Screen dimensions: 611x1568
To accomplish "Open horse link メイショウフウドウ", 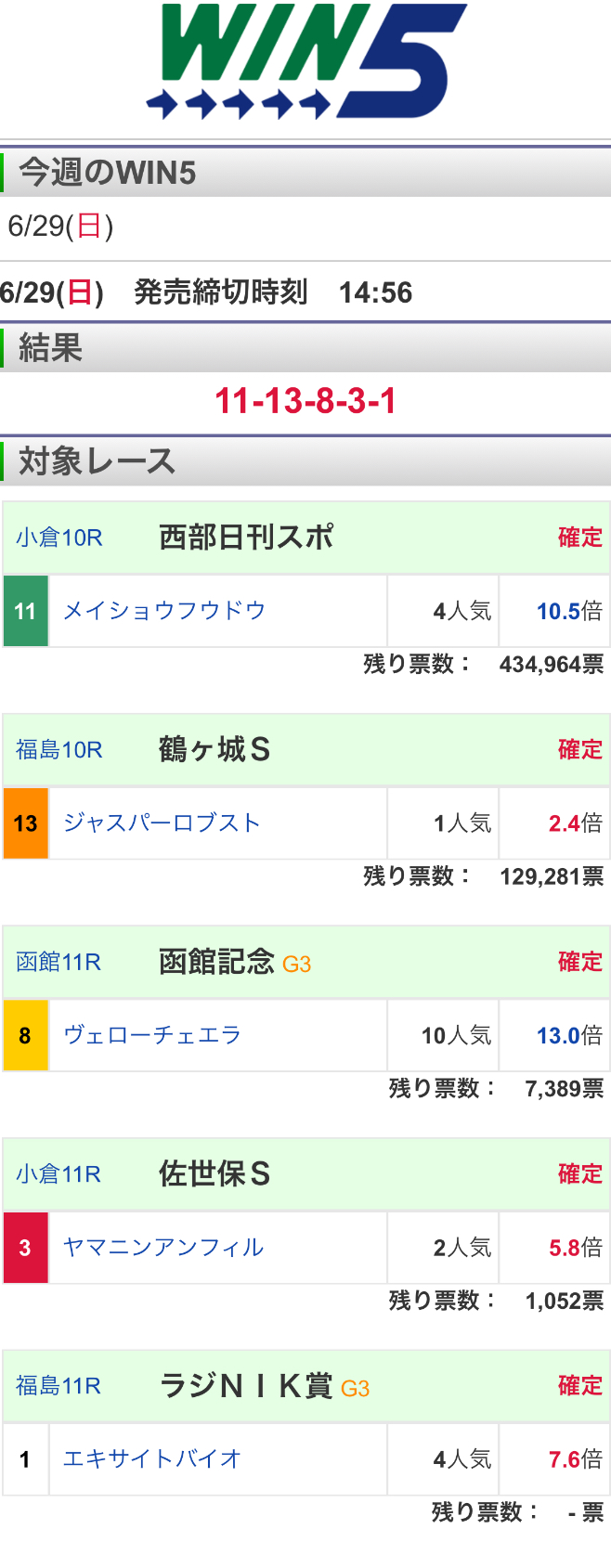I will tap(164, 611).
